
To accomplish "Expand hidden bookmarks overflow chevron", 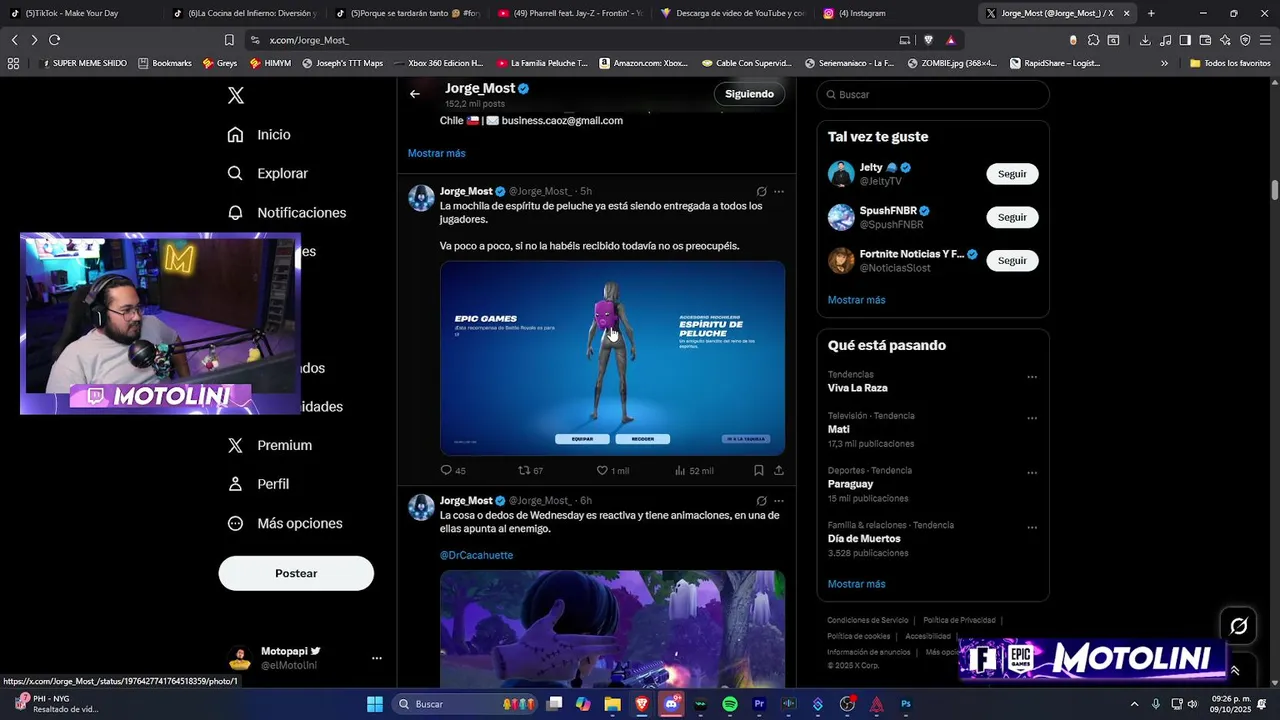I will click(x=1164, y=63).
